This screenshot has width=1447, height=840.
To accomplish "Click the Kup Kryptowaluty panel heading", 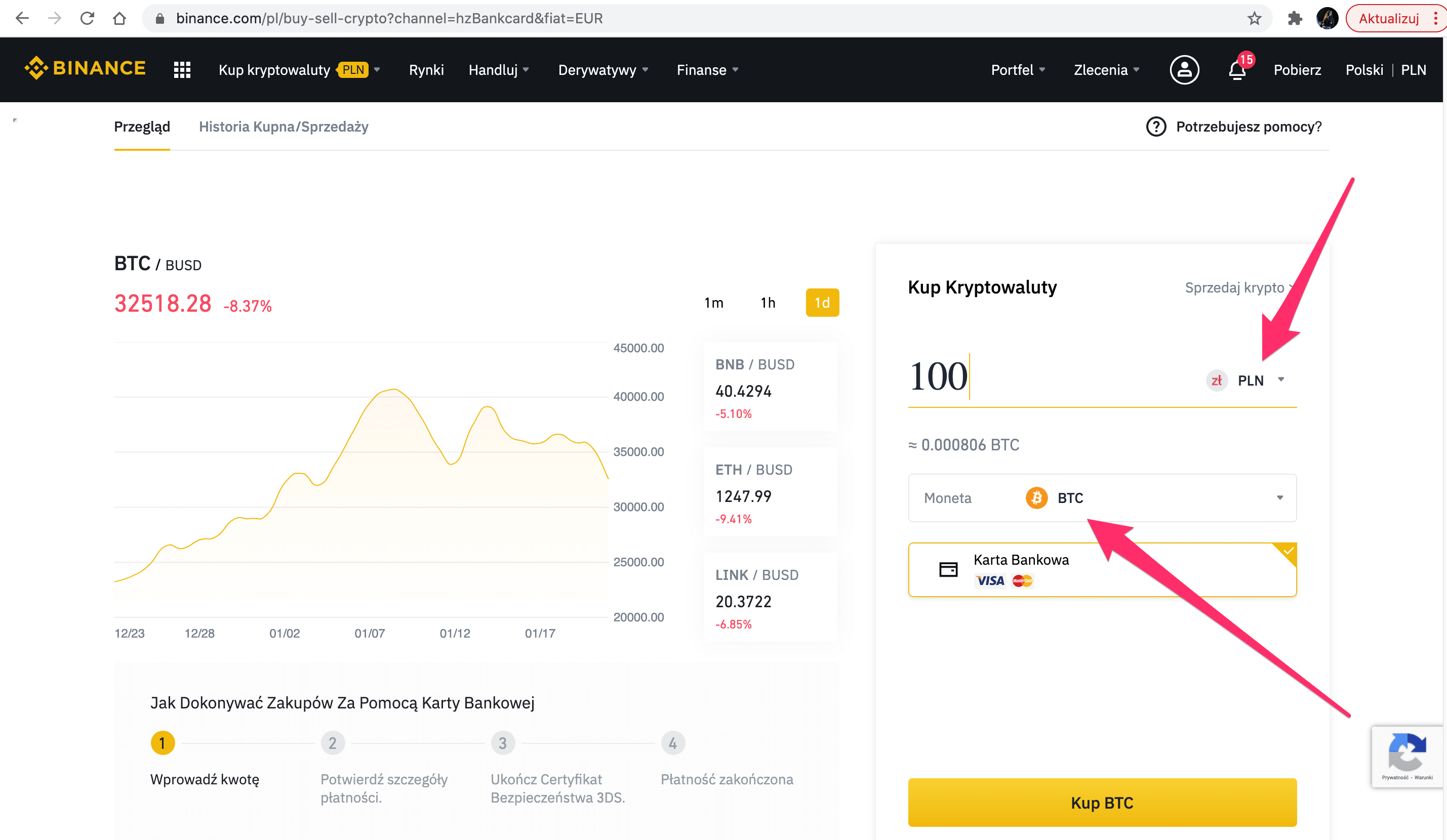I will tap(982, 287).
